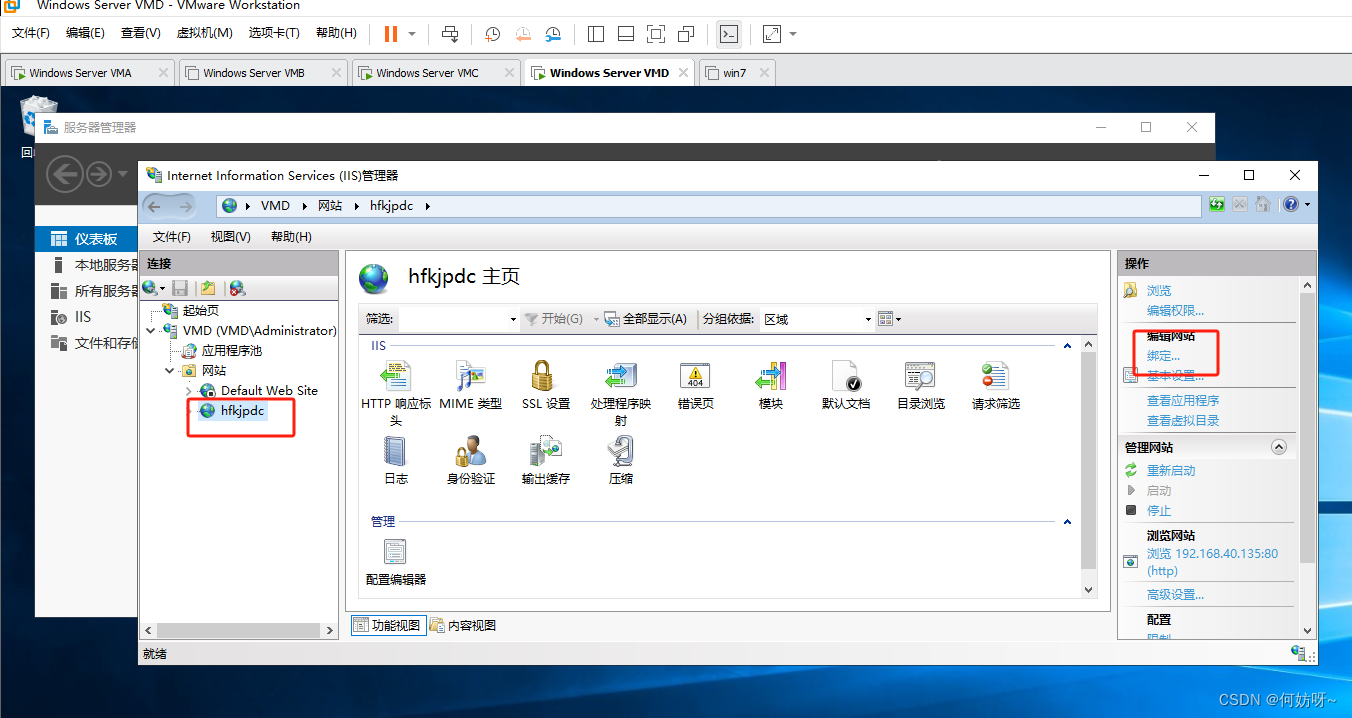Click the 绑定... link
Viewport: 1352px width, 718px height.
click(x=1163, y=356)
